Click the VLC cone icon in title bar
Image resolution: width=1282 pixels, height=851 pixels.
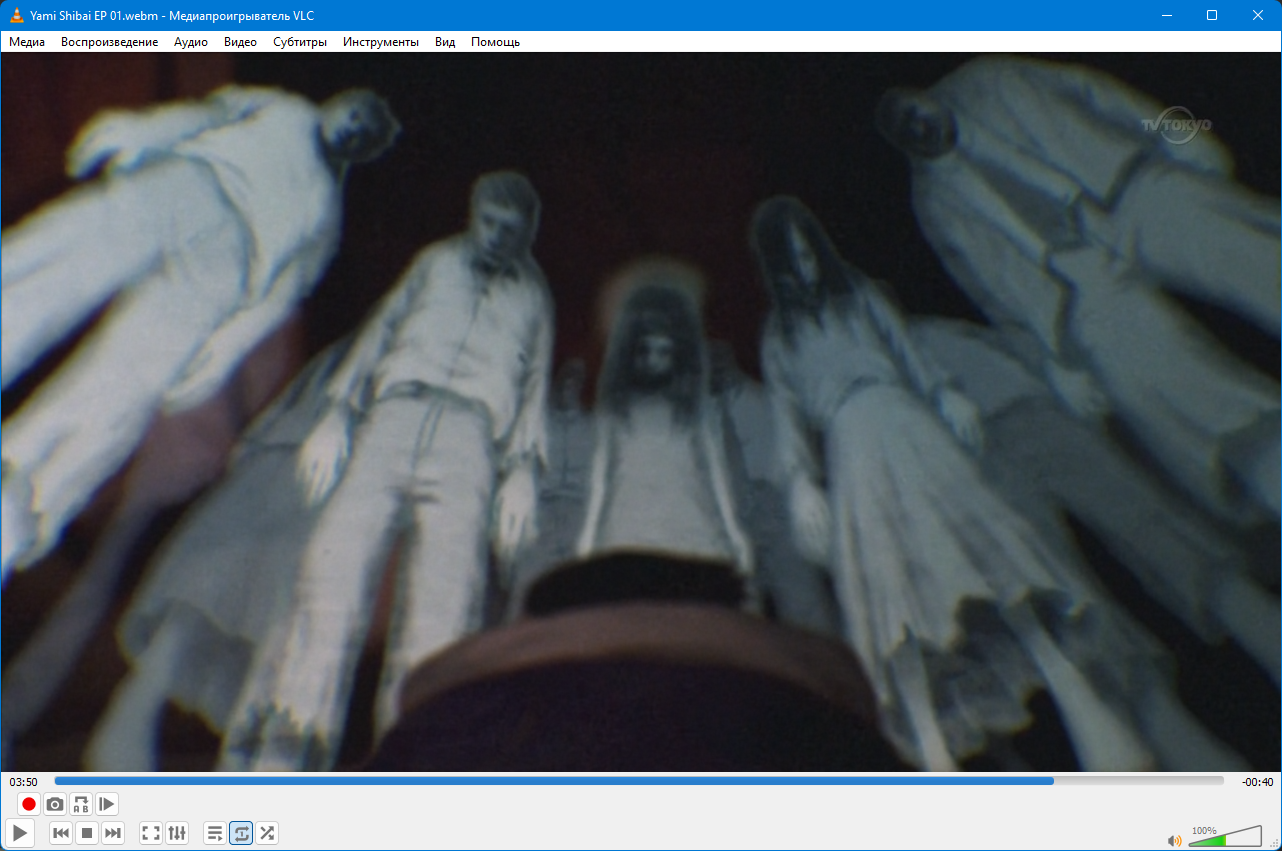[17, 15]
